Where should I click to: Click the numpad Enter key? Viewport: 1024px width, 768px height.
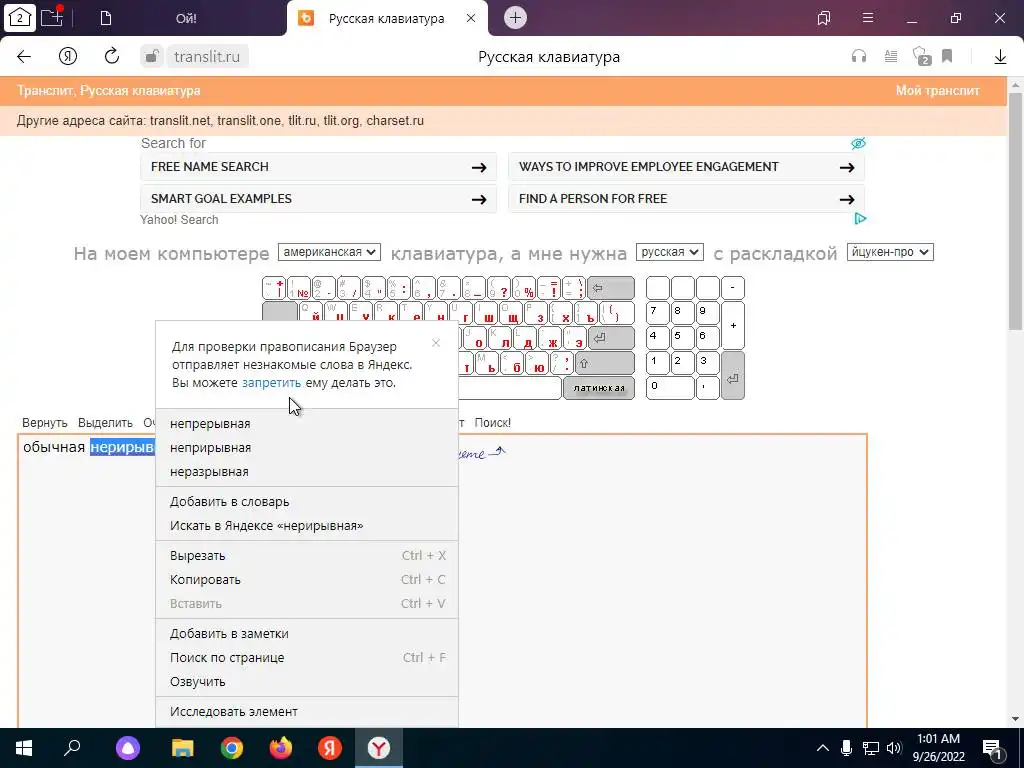click(x=733, y=376)
